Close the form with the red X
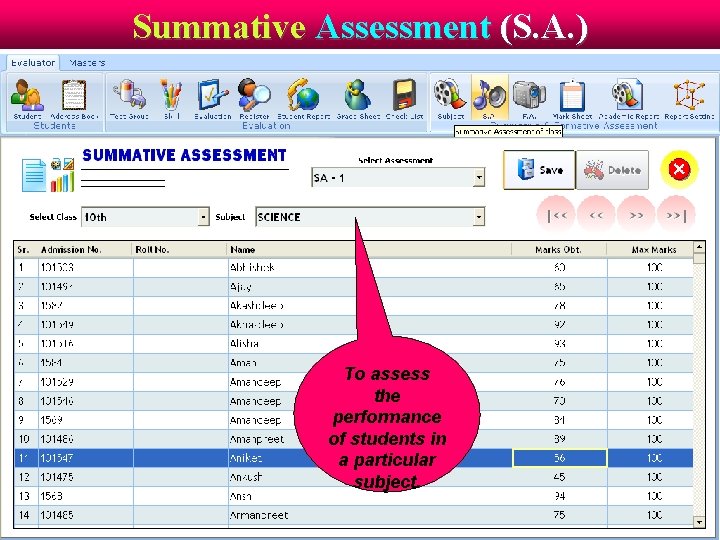The height and width of the screenshot is (540, 720). [x=679, y=169]
